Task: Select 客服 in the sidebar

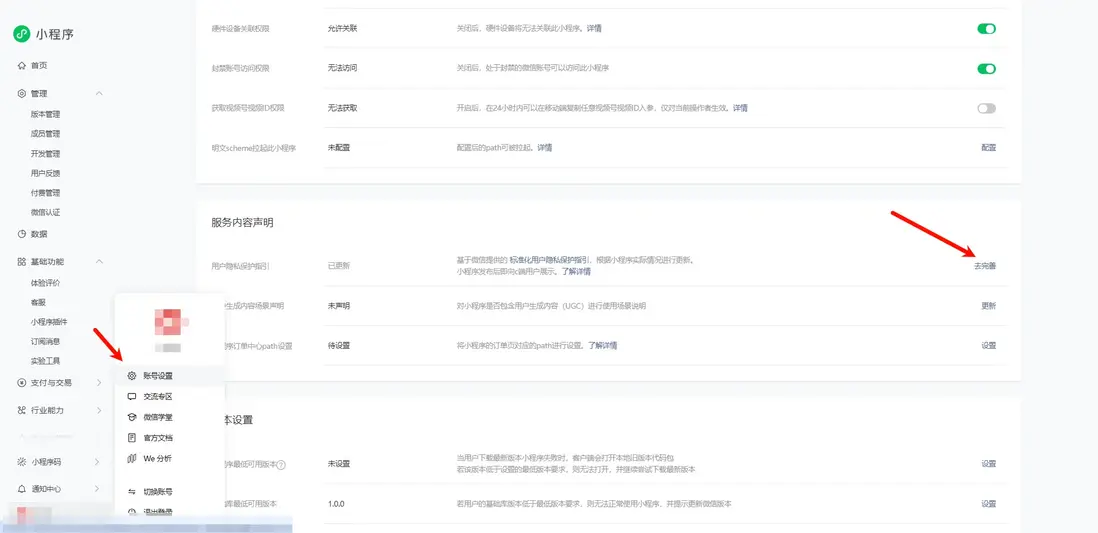Action: pos(38,303)
